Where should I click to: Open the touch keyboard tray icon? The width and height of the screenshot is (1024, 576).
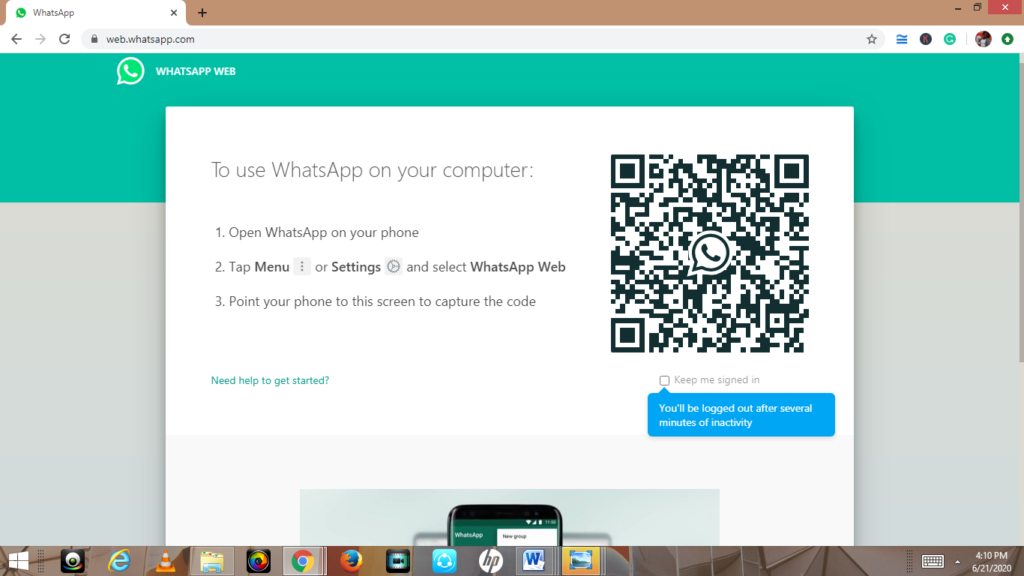pyautogui.click(x=933, y=561)
